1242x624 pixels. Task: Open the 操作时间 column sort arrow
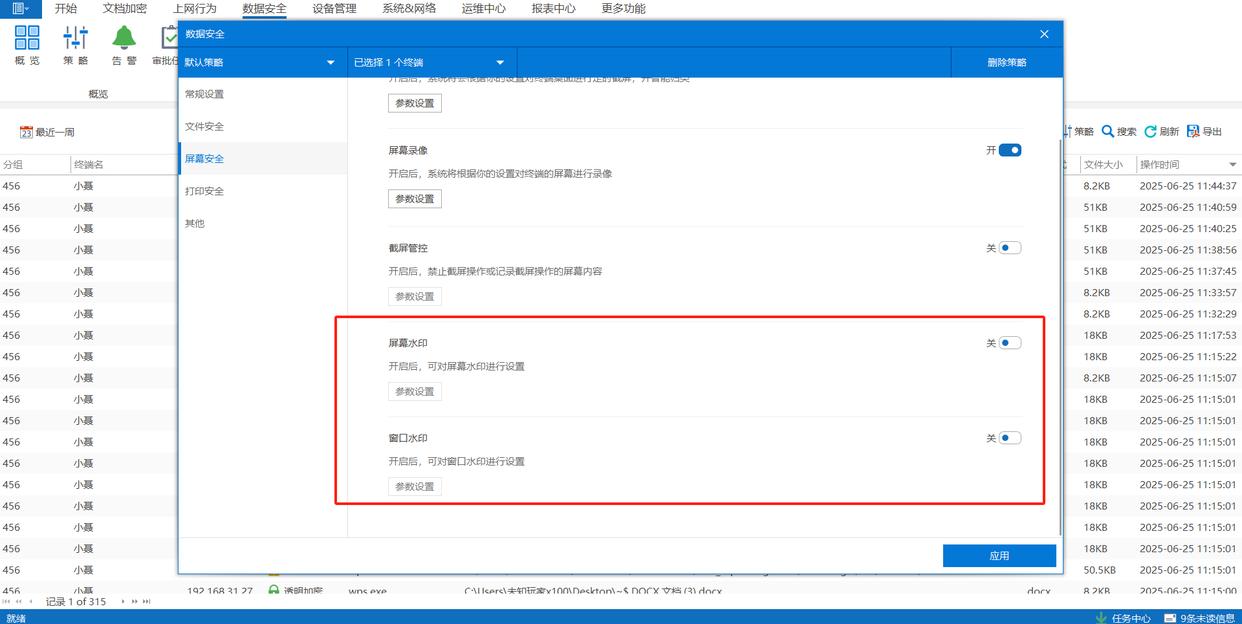(x=1232, y=165)
